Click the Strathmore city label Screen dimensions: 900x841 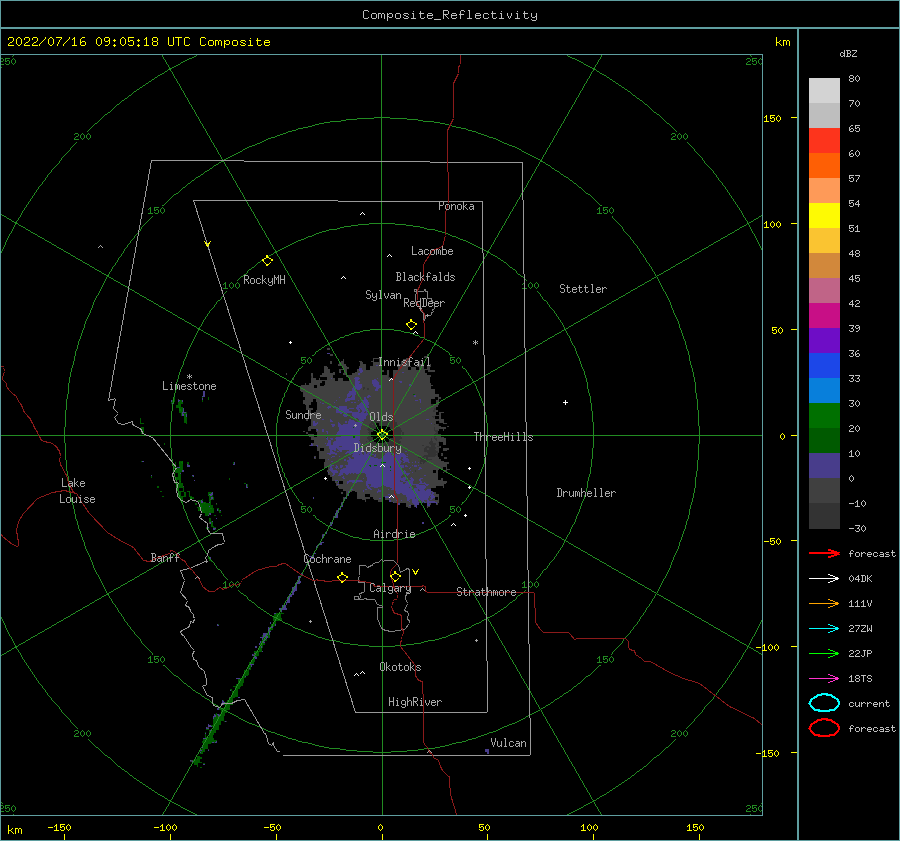(x=486, y=592)
